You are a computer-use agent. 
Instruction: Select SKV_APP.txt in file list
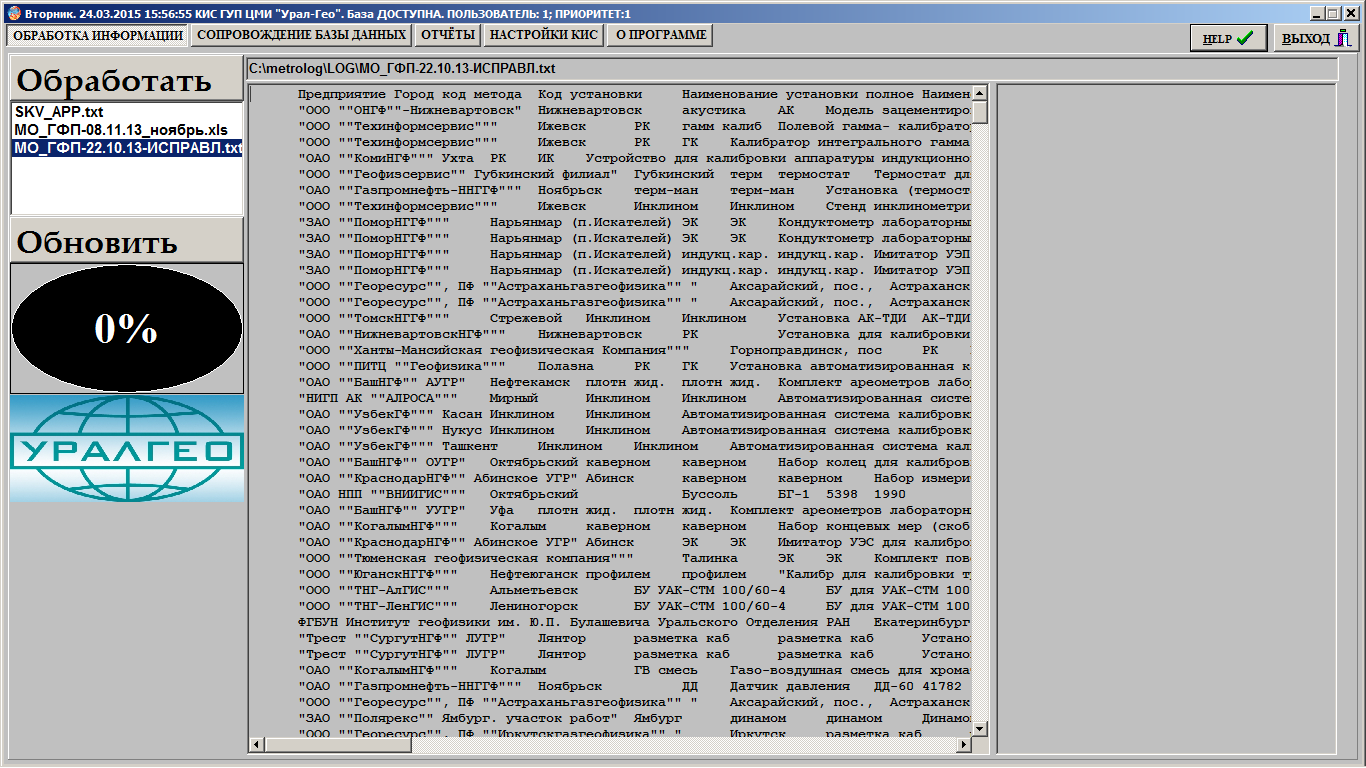click(127, 112)
